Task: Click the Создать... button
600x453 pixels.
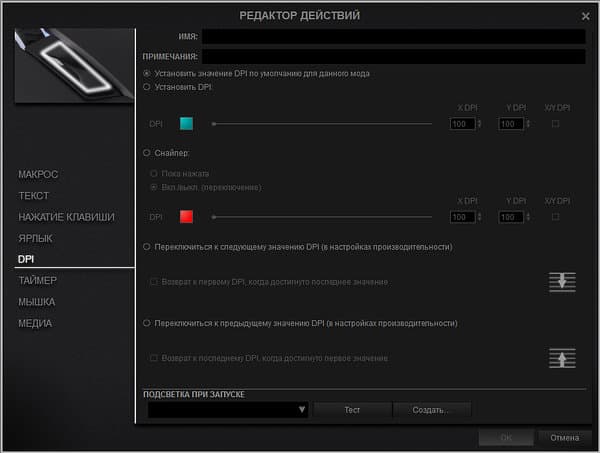Action: click(x=432, y=410)
